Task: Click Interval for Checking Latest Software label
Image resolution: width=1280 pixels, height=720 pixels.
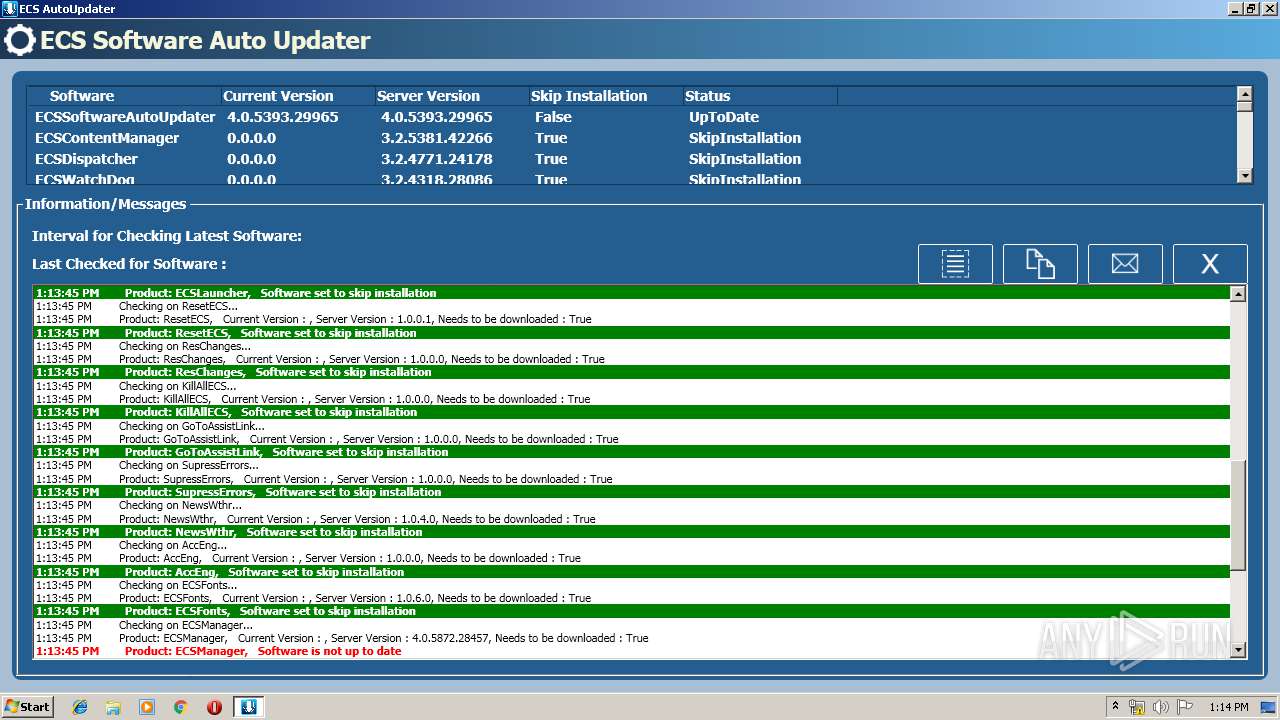Action: [167, 236]
